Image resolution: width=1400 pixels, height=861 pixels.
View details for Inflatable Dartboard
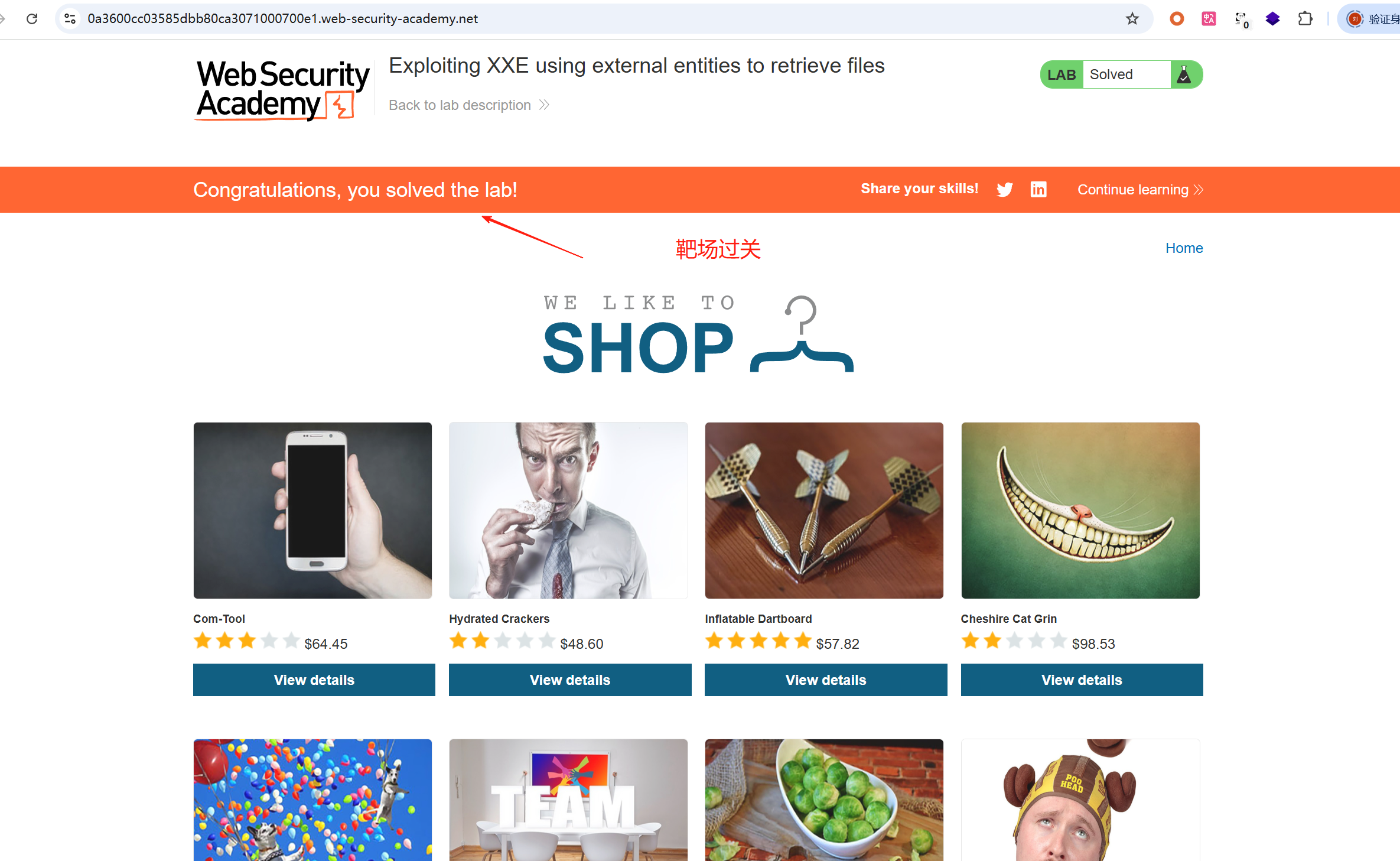pyautogui.click(x=826, y=680)
